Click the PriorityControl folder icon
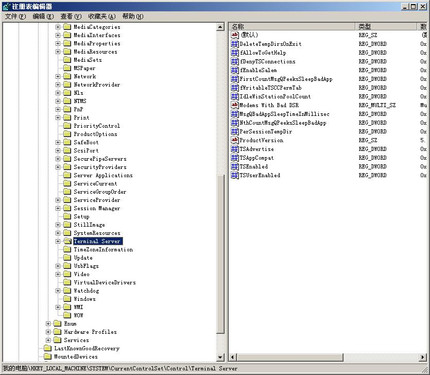Screen dimensions: 430x375 68,126
